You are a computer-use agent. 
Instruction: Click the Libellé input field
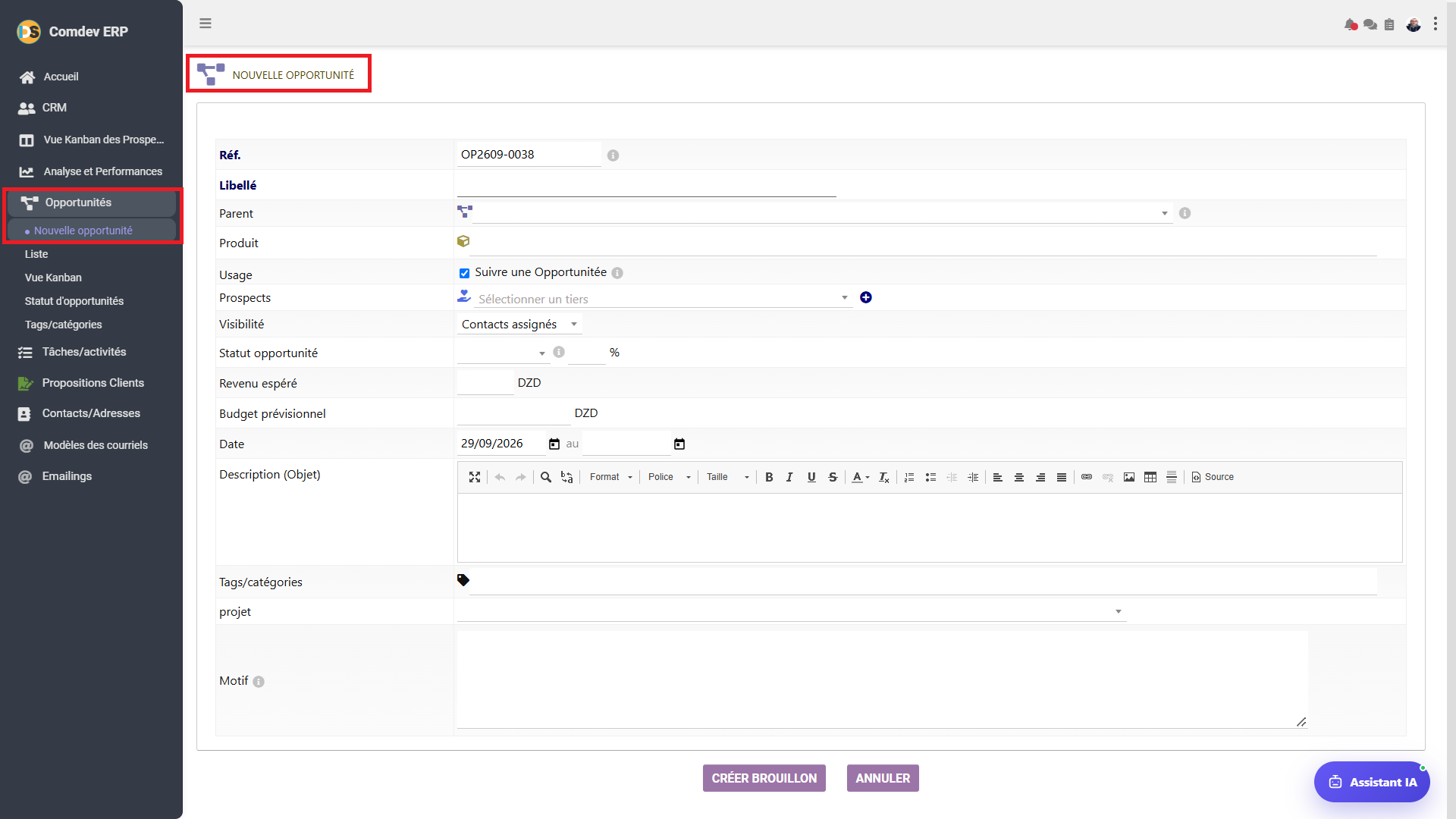coord(647,186)
